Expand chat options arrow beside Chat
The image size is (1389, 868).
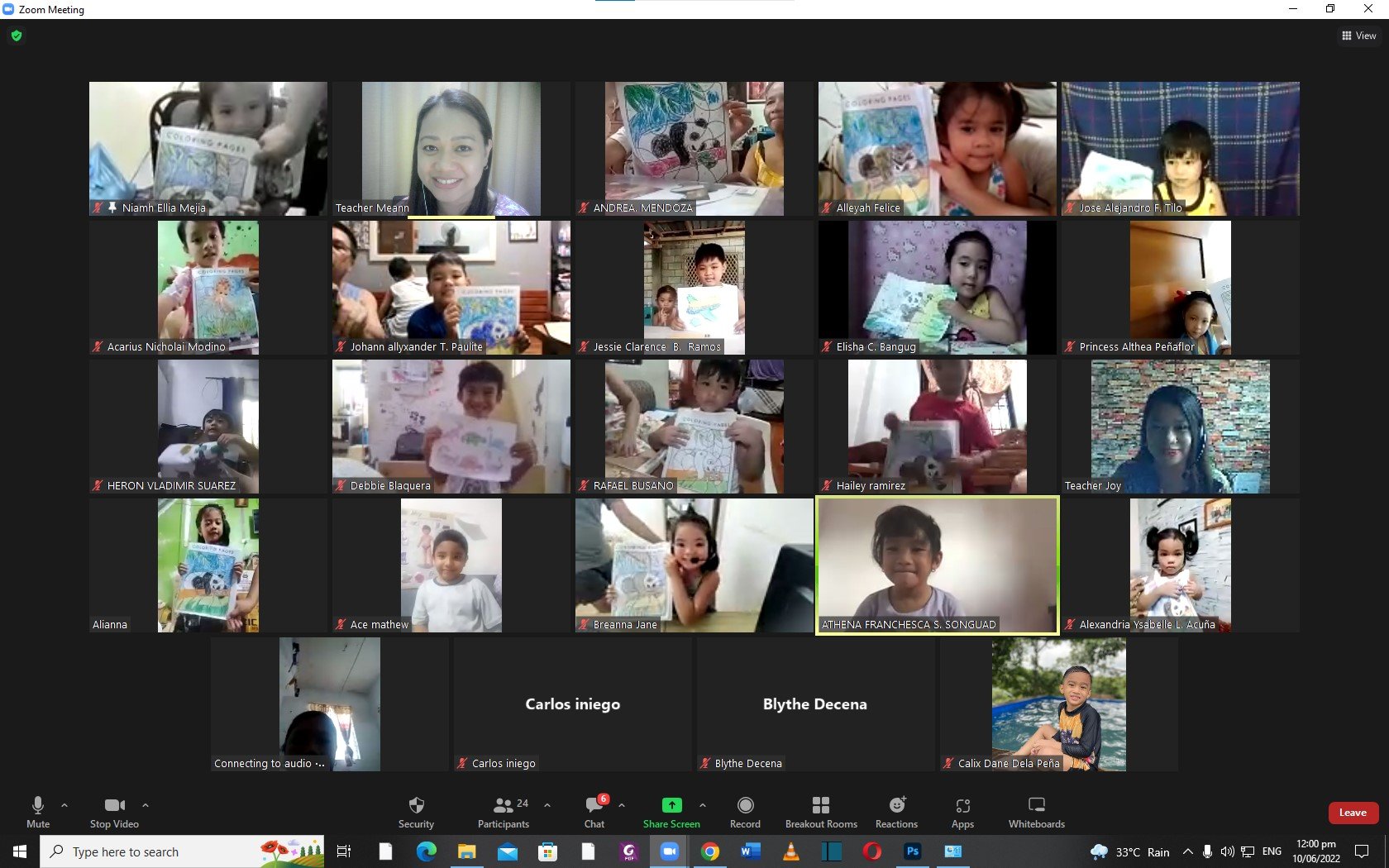click(x=622, y=804)
